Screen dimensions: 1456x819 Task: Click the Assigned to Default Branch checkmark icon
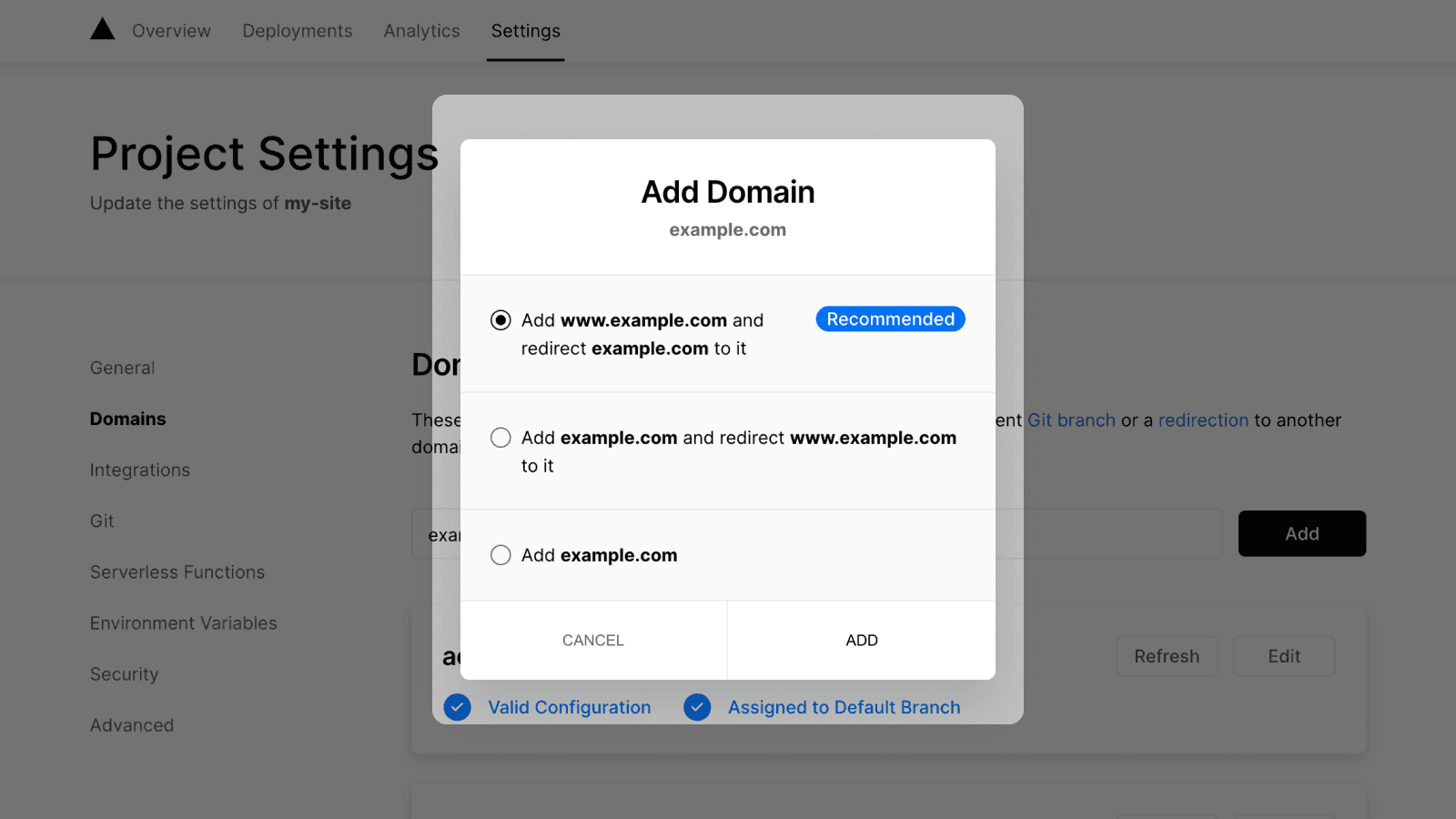697,707
